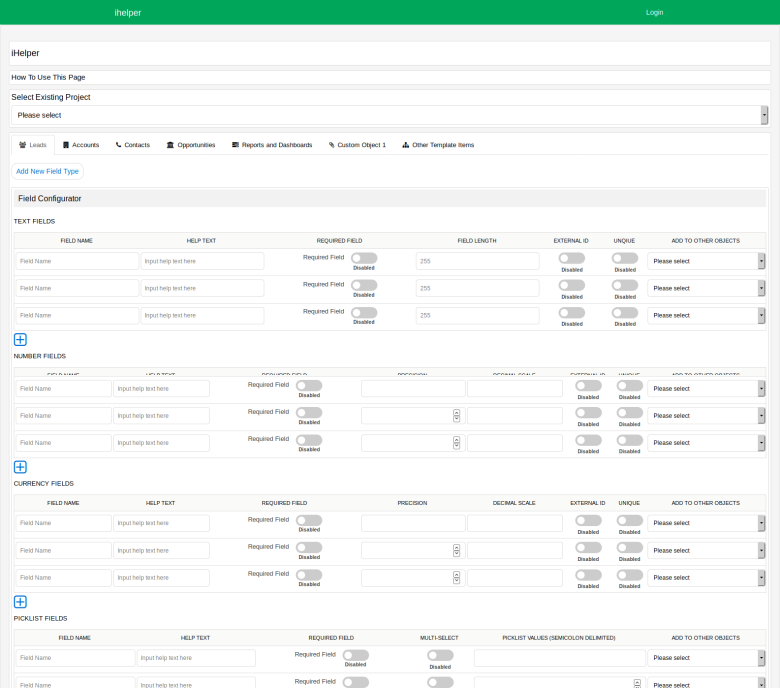This screenshot has height=688, width=780.
Task: Open Other Template Items tab
Action: [438, 145]
